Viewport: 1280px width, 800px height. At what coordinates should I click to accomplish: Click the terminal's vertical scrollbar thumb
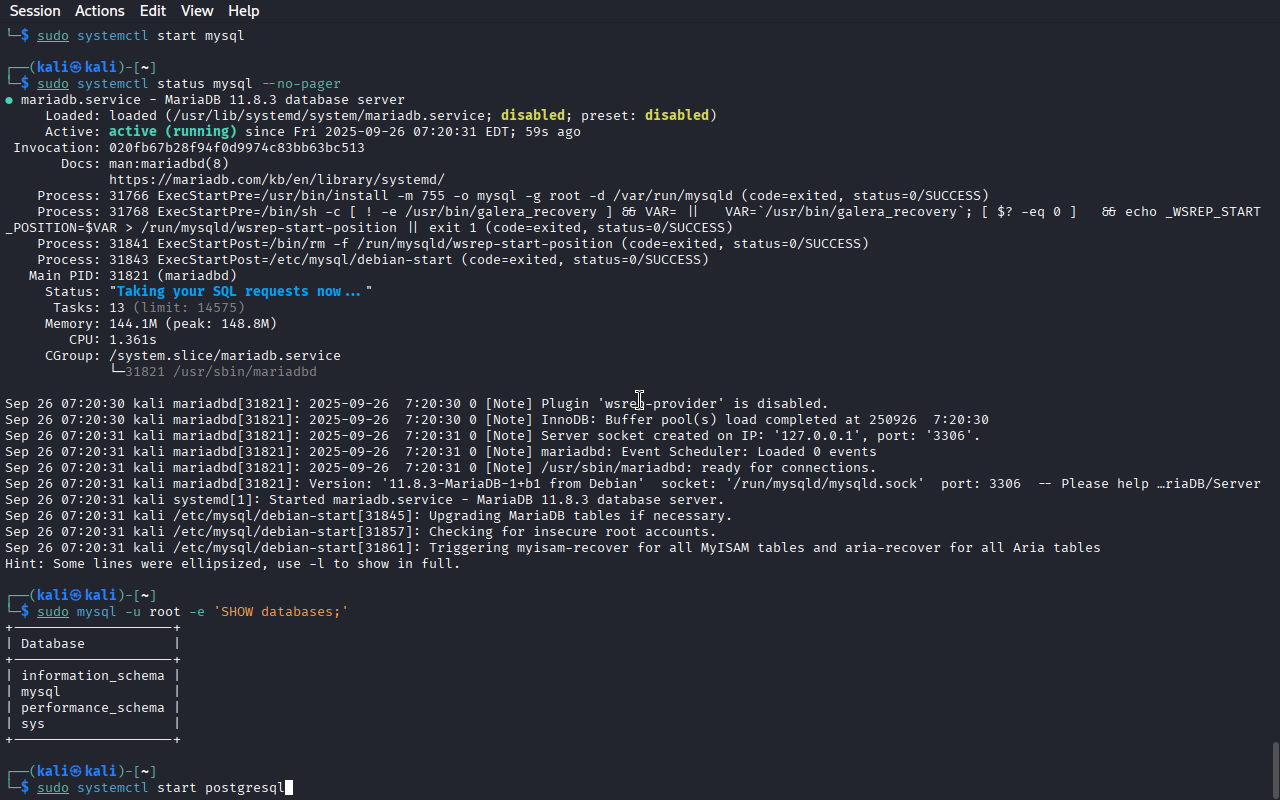click(1274, 768)
